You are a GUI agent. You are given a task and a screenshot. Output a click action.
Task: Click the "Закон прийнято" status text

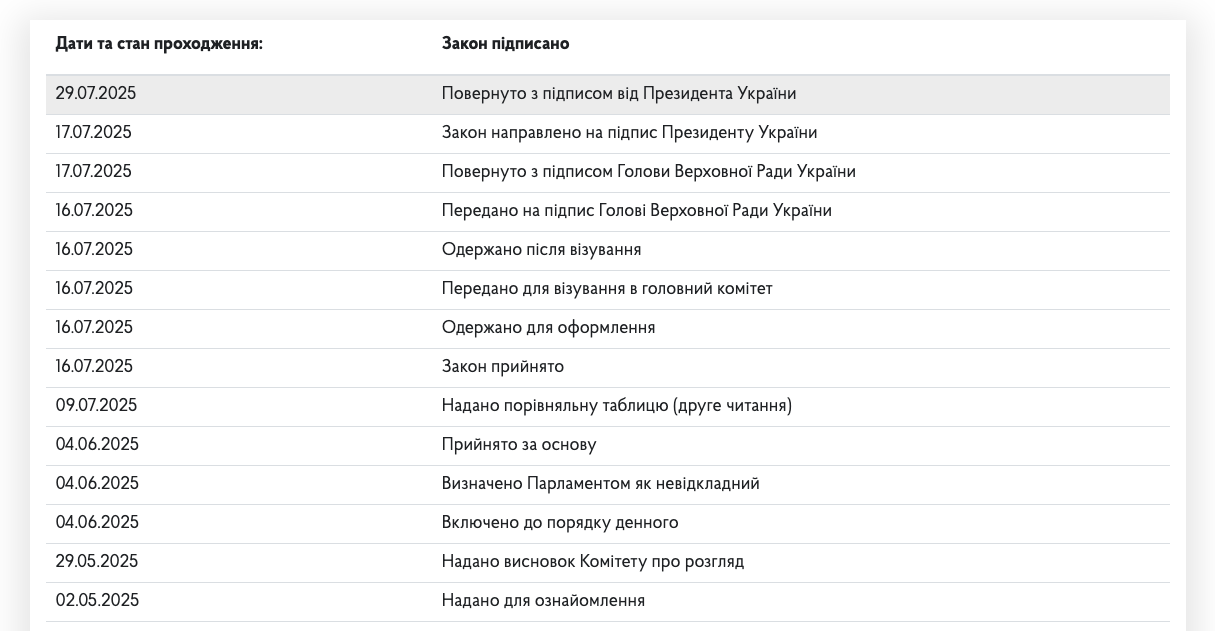click(x=502, y=367)
